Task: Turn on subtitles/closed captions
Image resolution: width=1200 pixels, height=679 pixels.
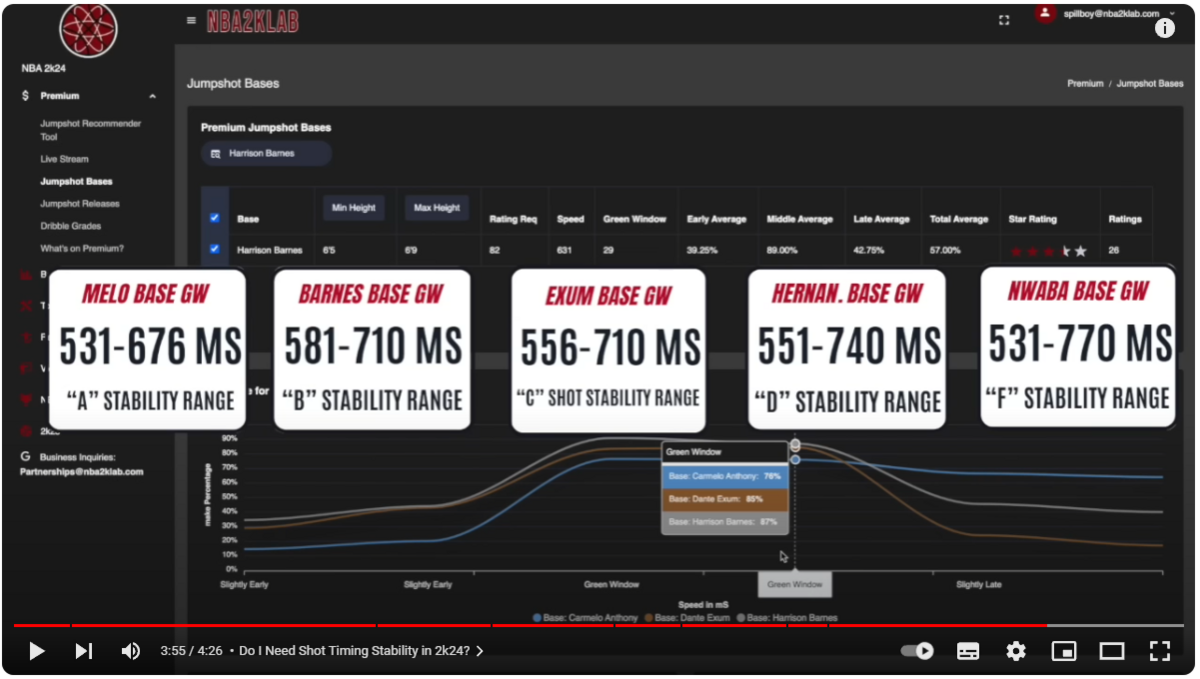Action: pos(968,651)
